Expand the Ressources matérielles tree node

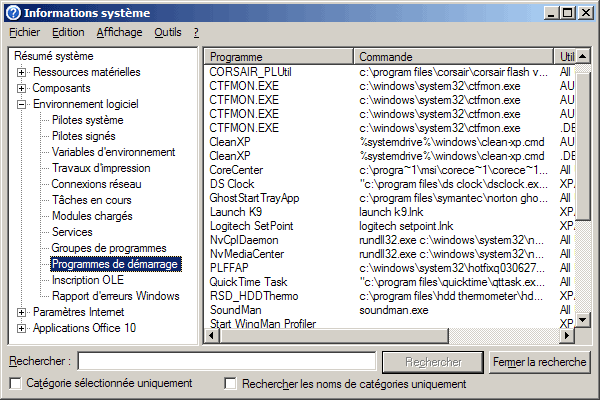(x=22, y=72)
